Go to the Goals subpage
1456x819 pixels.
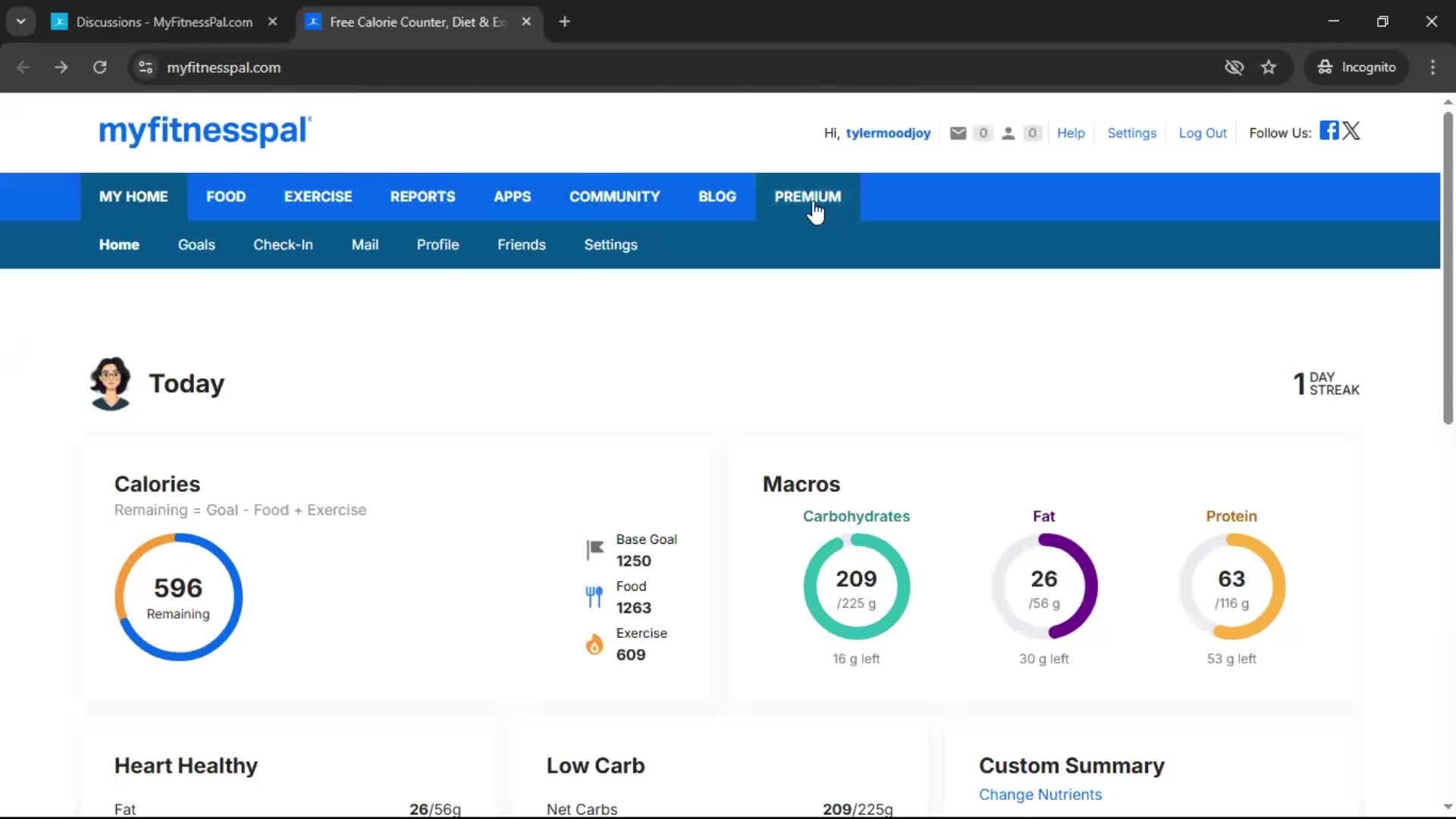point(196,245)
